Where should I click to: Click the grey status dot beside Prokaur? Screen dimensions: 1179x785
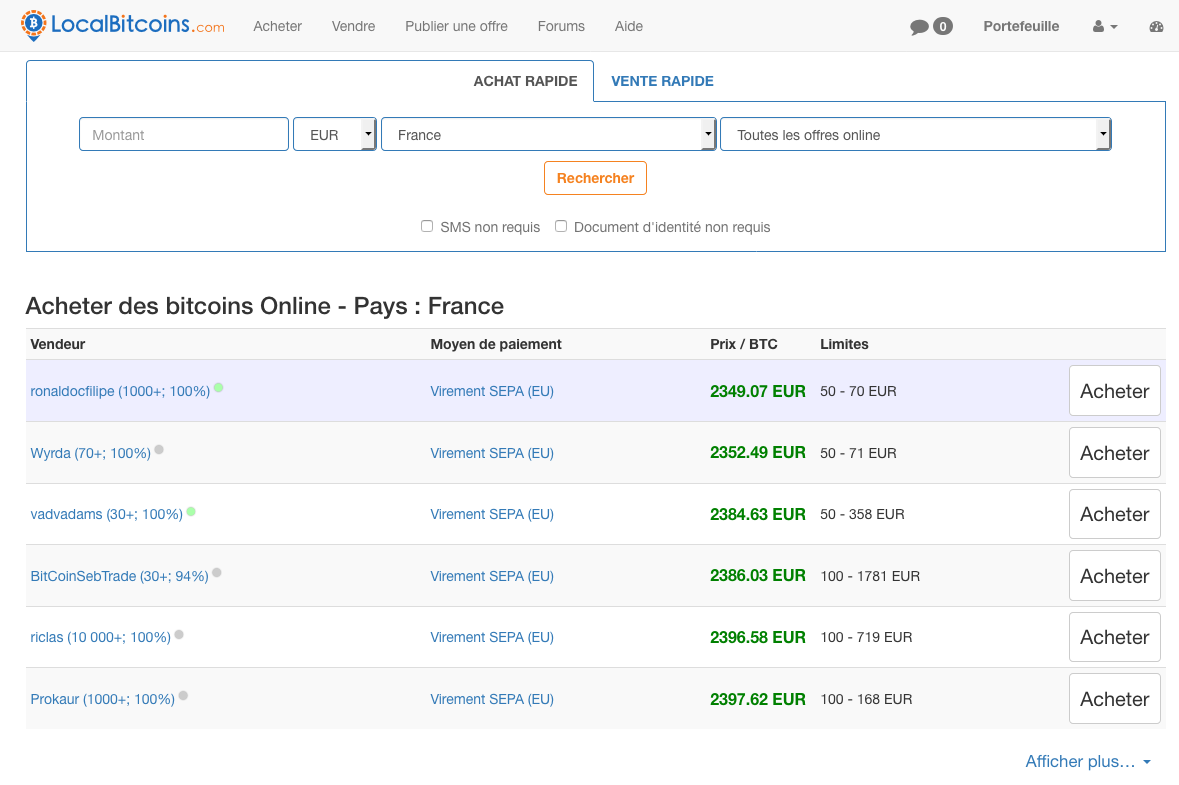(x=183, y=696)
